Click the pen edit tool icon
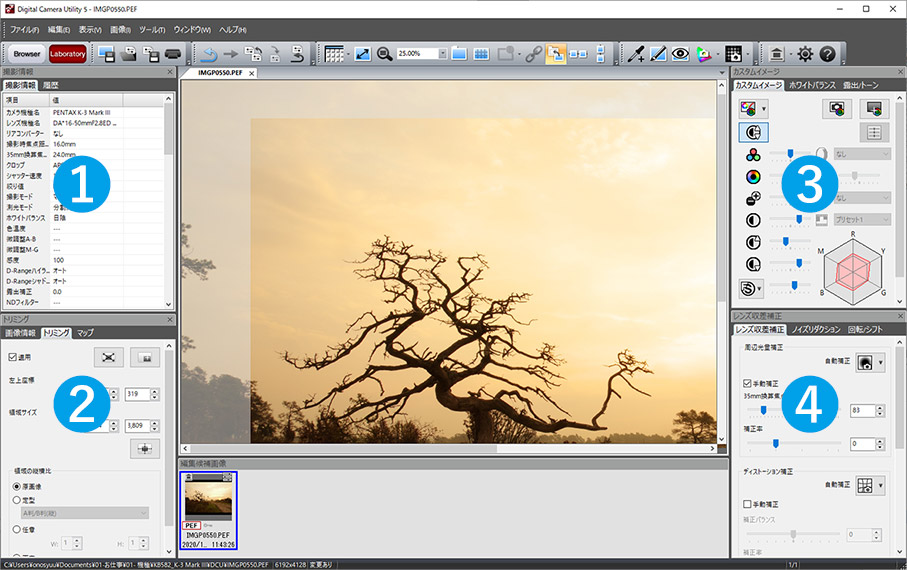The width and height of the screenshot is (907, 570). click(x=658, y=54)
